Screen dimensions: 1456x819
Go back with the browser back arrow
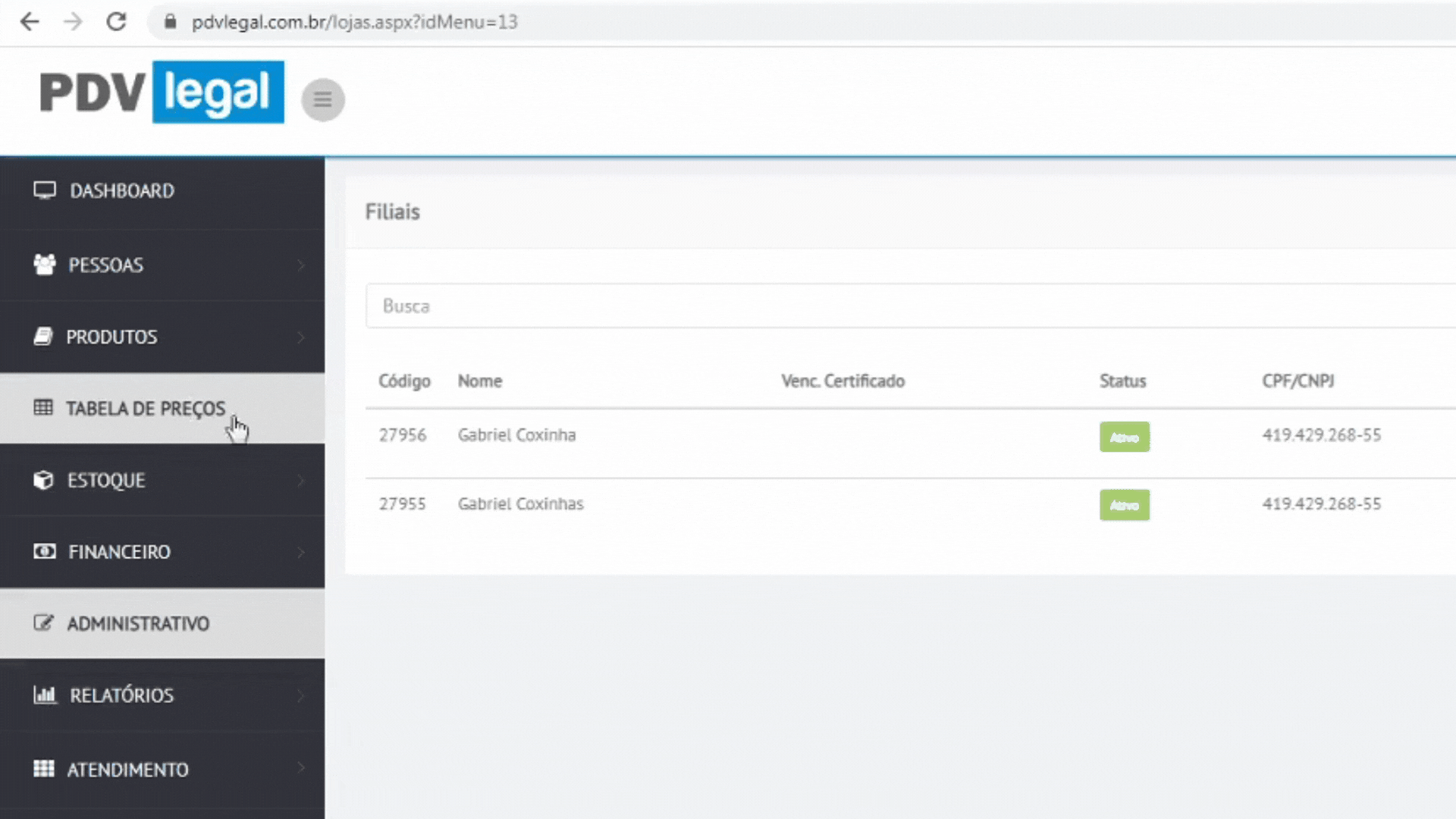click(x=30, y=22)
